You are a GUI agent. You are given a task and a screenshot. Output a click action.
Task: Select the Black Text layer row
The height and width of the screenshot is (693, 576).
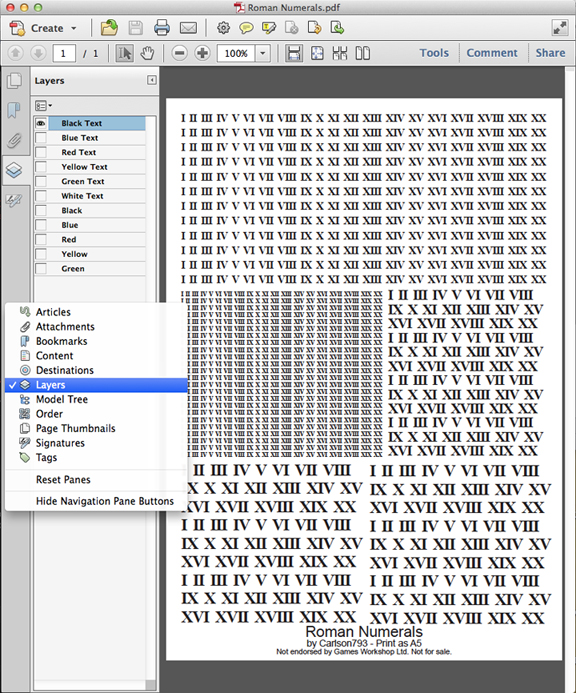(90, 123)
